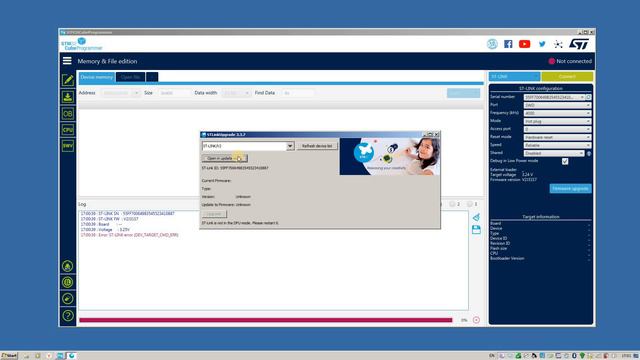Expand the Access port dropdown
The height and width of the screenshot is (360, 640).
pos(557,129)
